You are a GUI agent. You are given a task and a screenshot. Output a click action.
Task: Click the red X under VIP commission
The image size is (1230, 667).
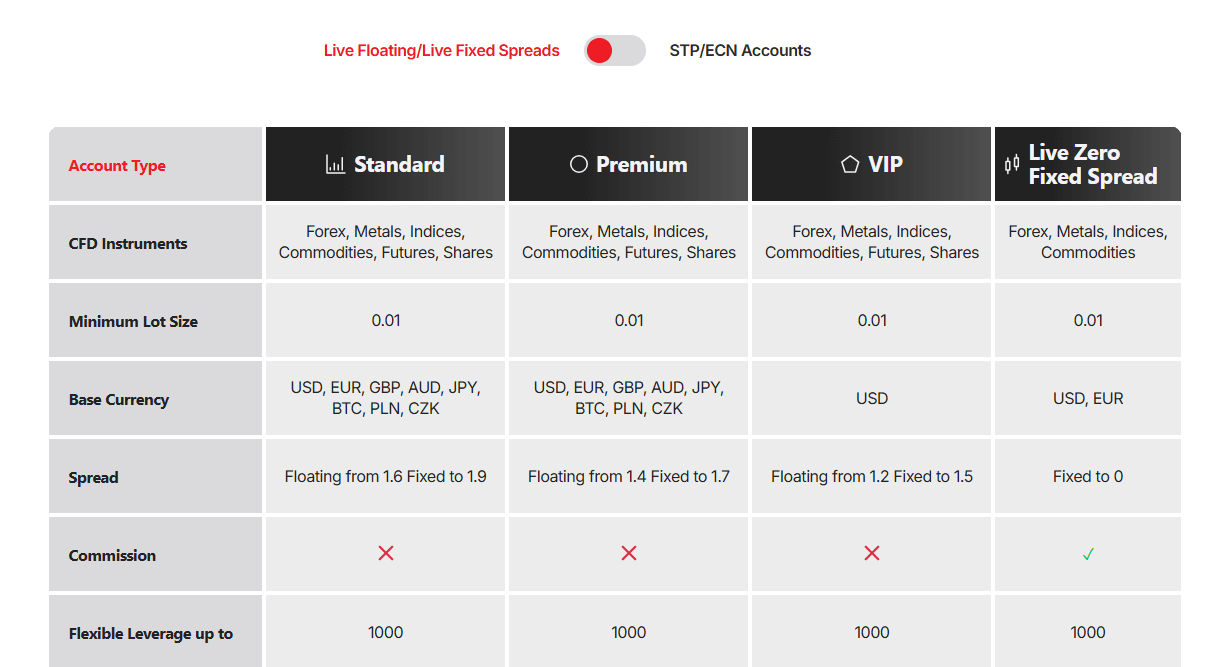click(872, 553)
